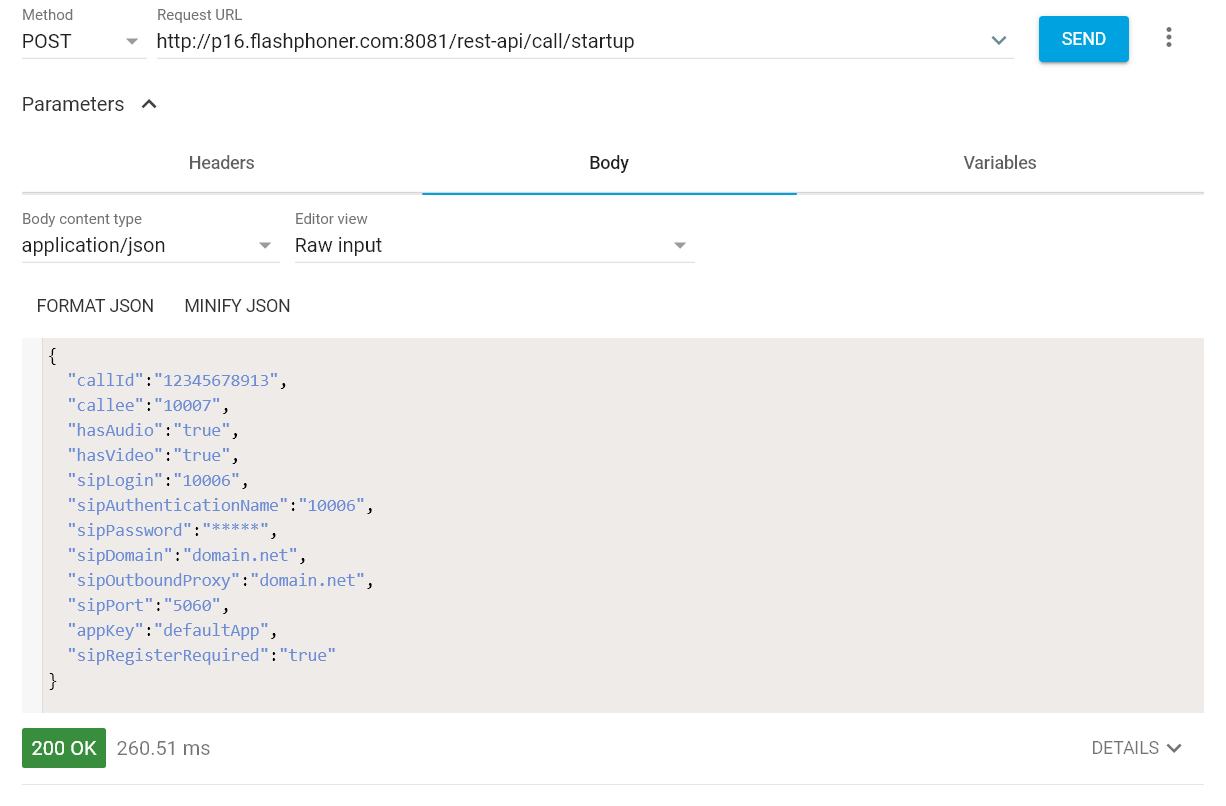The height and width of the screenshot is (806, 1226).
Task: Place cursor on the callId value line
Action: [x=215, y=380]
